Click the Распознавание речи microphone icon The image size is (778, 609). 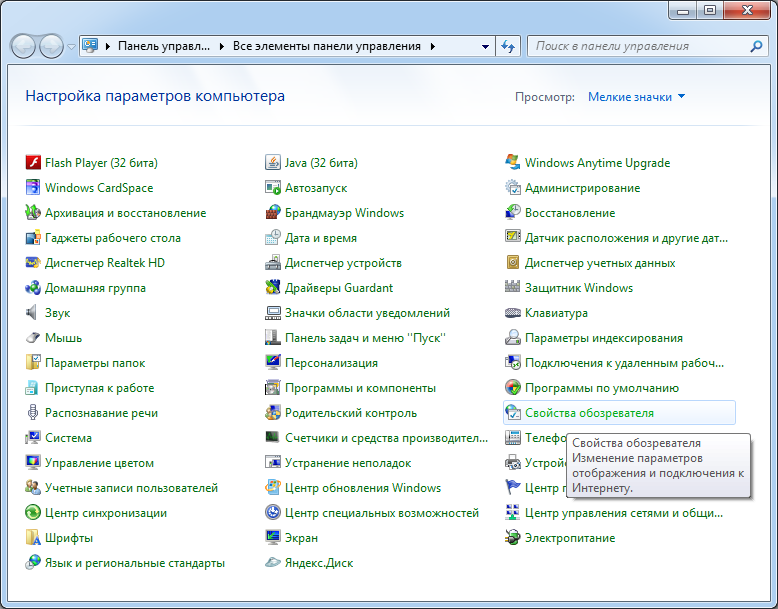pyautogui.click(x=33, y=413)
